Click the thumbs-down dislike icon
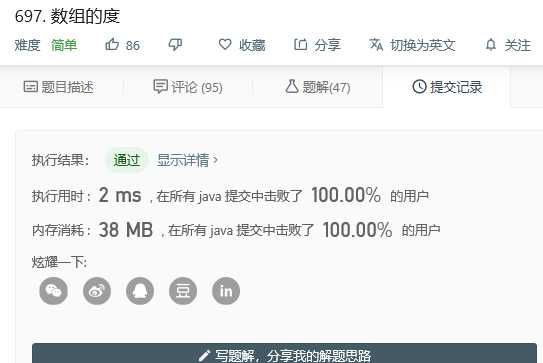This screenshot has height=363, width=543. pos(175,45)
